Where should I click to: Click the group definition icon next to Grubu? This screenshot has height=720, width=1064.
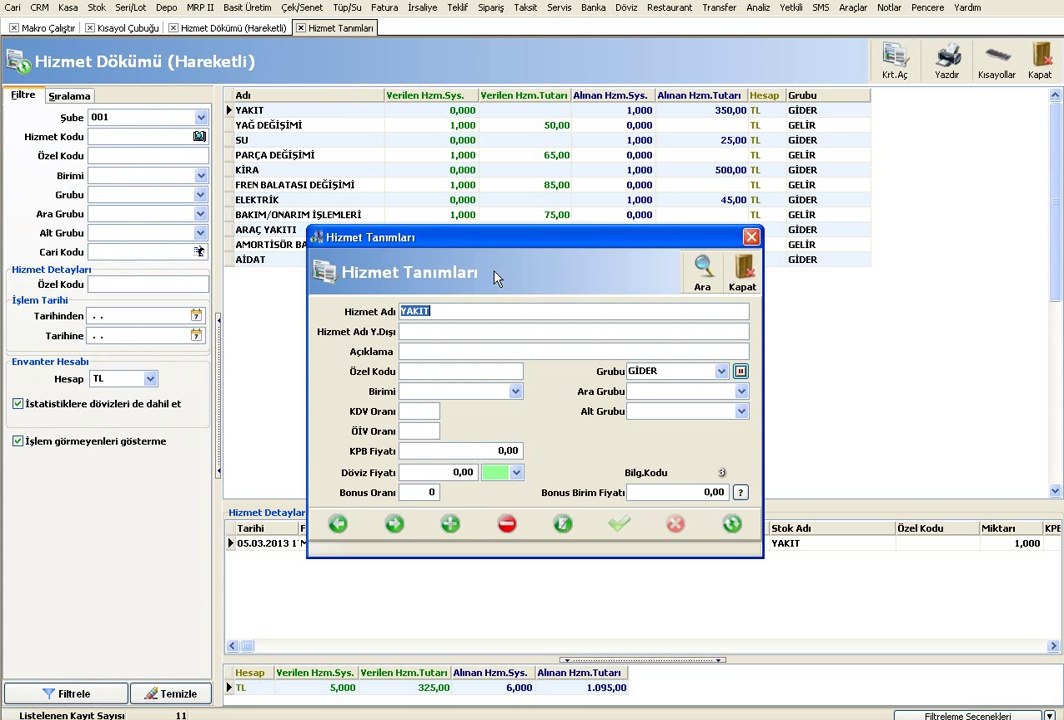[741, 371]
